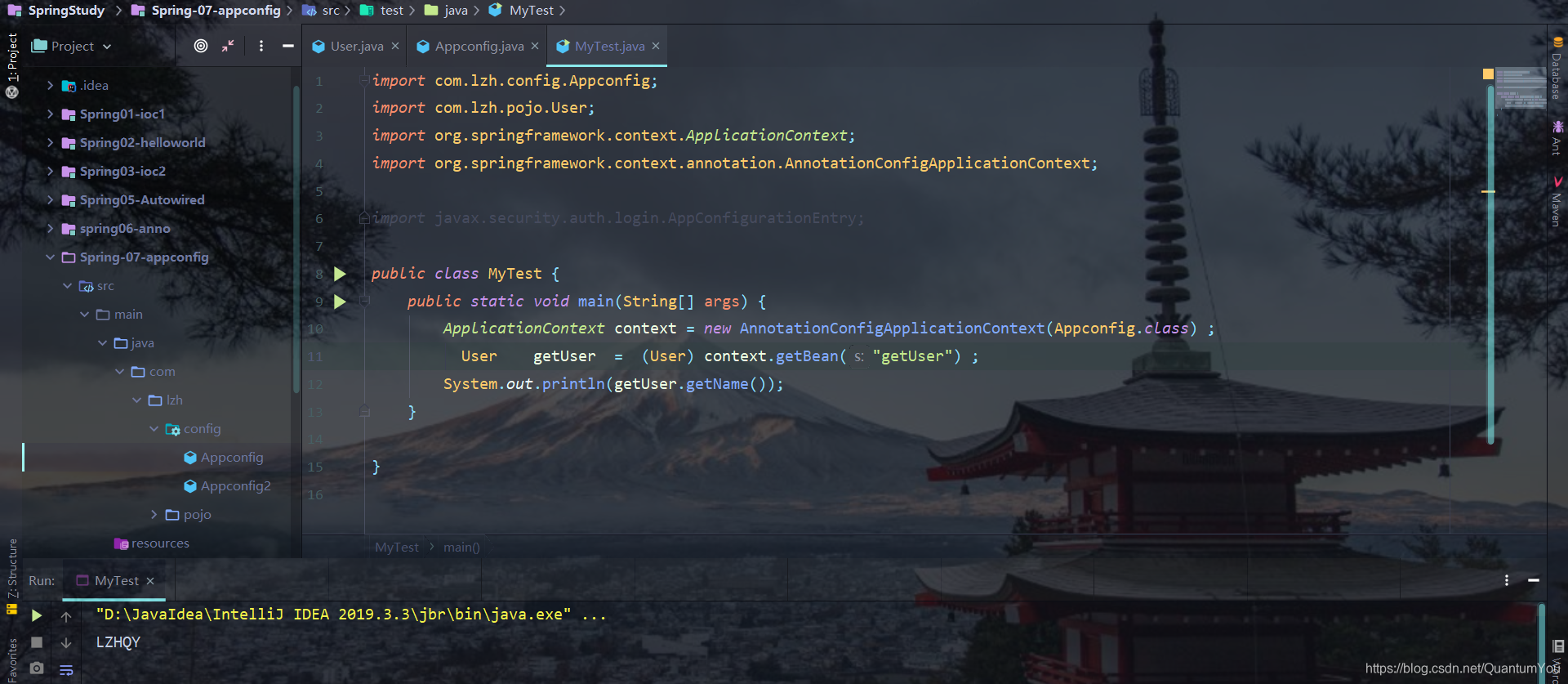Viewport: 1568px width, 684px height.
Task: Expand the pojo package
Action: 154,514
